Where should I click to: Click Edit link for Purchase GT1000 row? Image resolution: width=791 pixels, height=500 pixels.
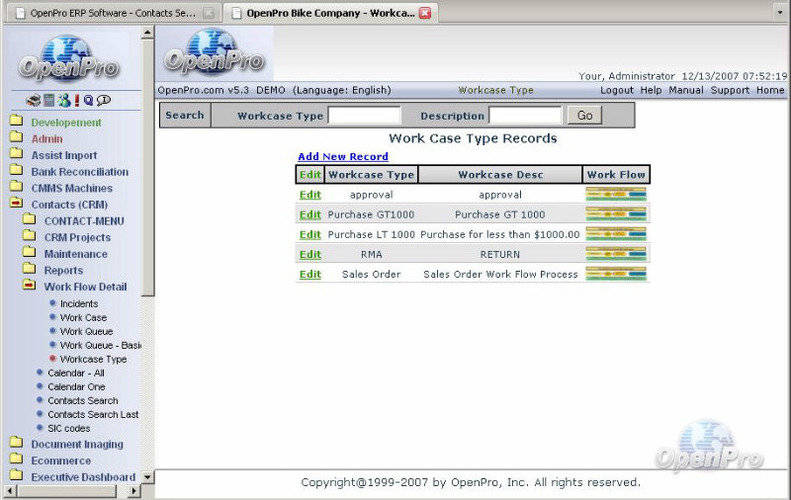(310, 215)
